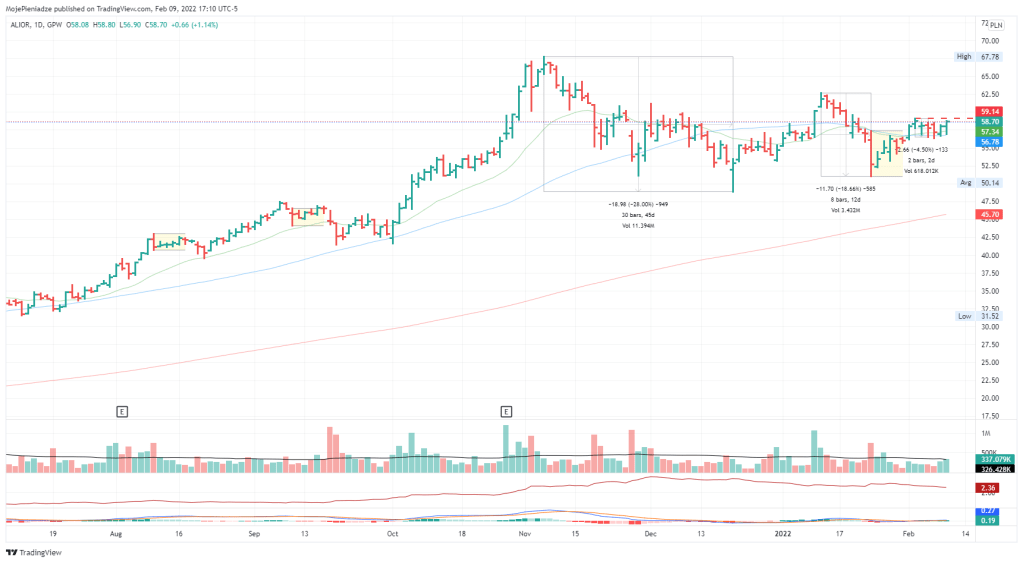
Task: Select the red 45.70 moving average tag
Action: pyautogui.click(x=992, y=215)
